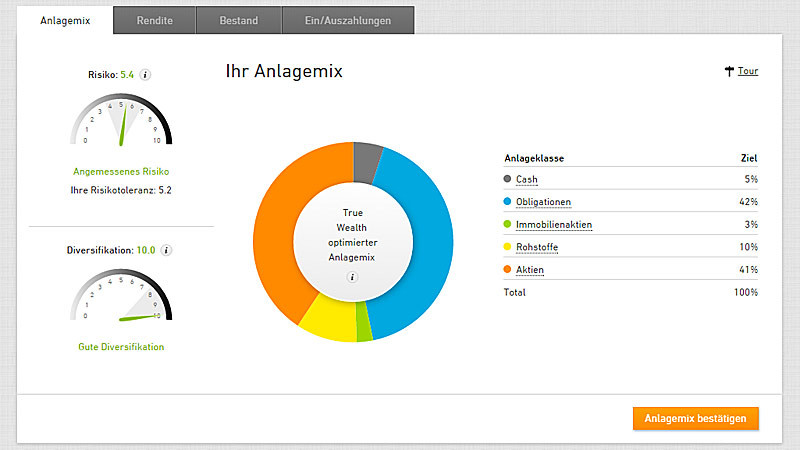The width and height of the screenshot is (800, 450).
Task: Click the 41% Aktien target value
Action: [x=748, y=270]
